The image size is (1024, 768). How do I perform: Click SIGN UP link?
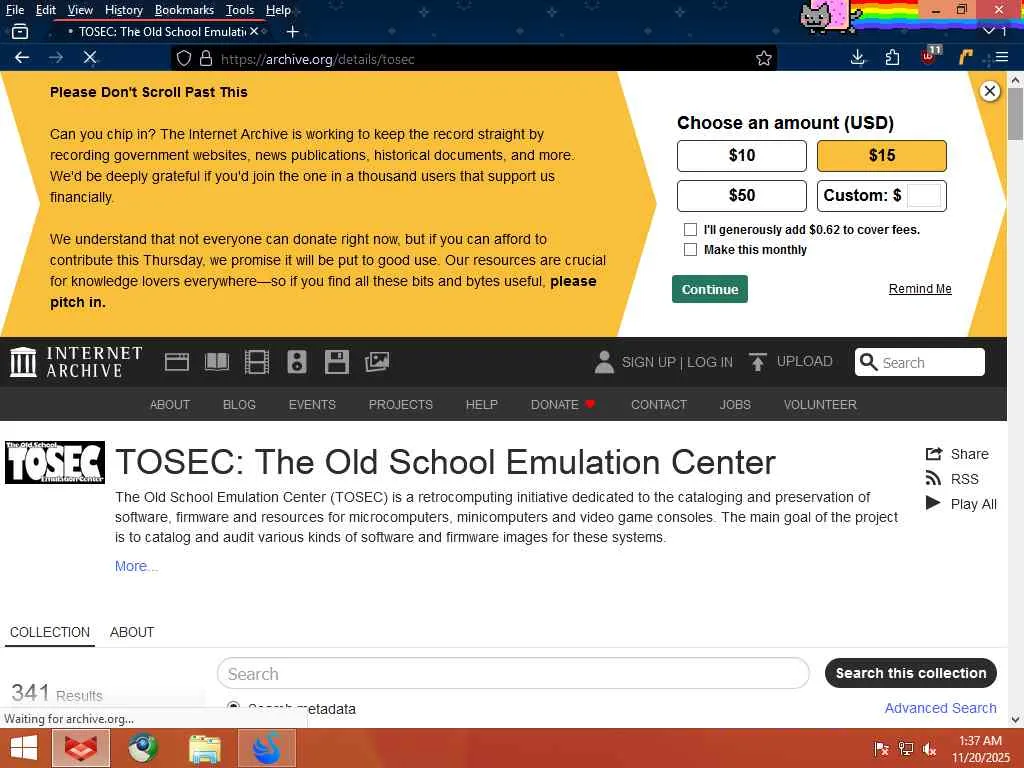tap(648, 362)
